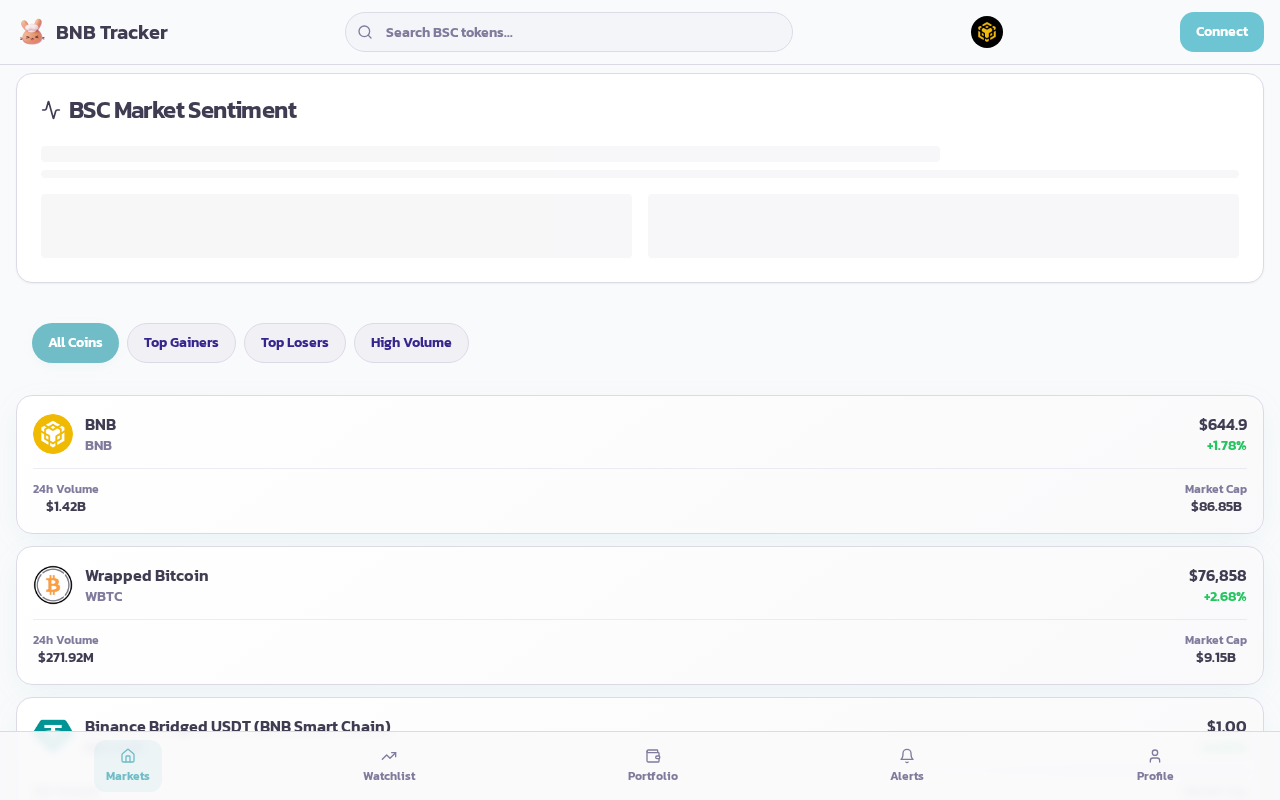Open the Portfolio tab label
Screen dimensions: 1280x800
(x=653, y=776)
